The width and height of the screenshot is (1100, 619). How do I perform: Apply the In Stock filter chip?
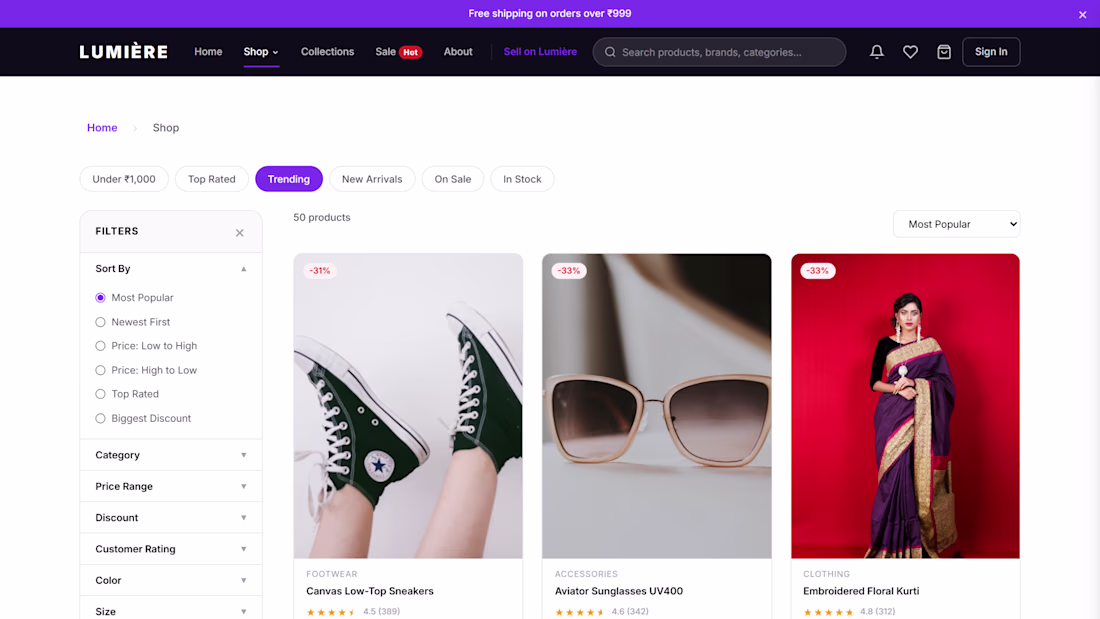coord(522,179)
